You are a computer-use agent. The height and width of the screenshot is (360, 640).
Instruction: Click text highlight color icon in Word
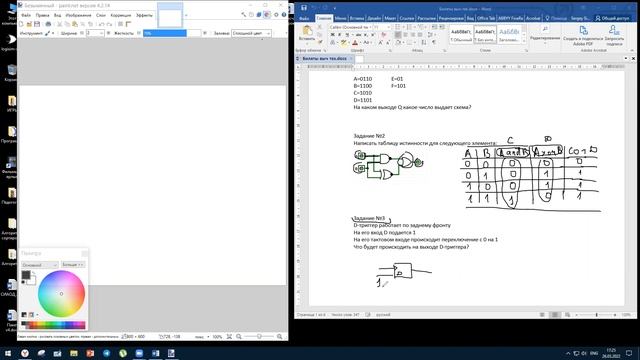click(344, 42)
